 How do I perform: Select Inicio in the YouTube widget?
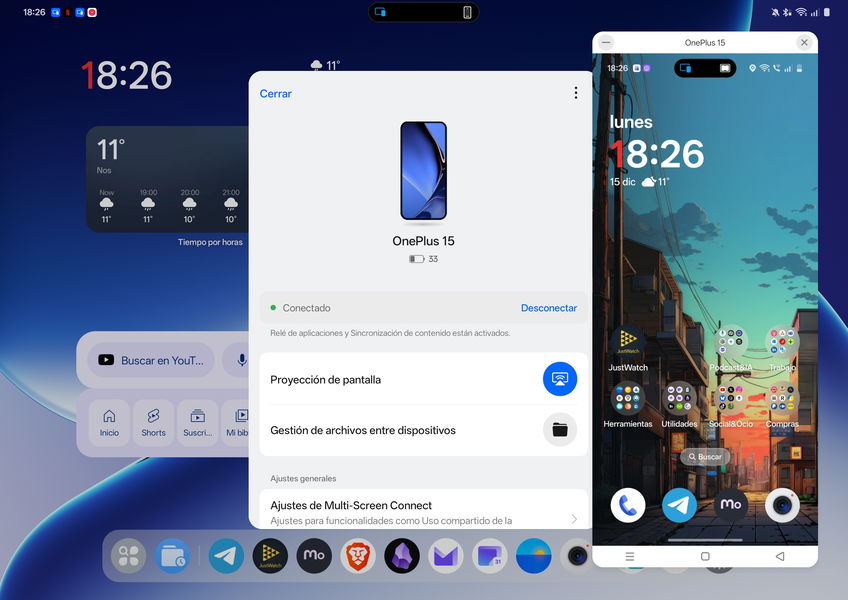109,422
